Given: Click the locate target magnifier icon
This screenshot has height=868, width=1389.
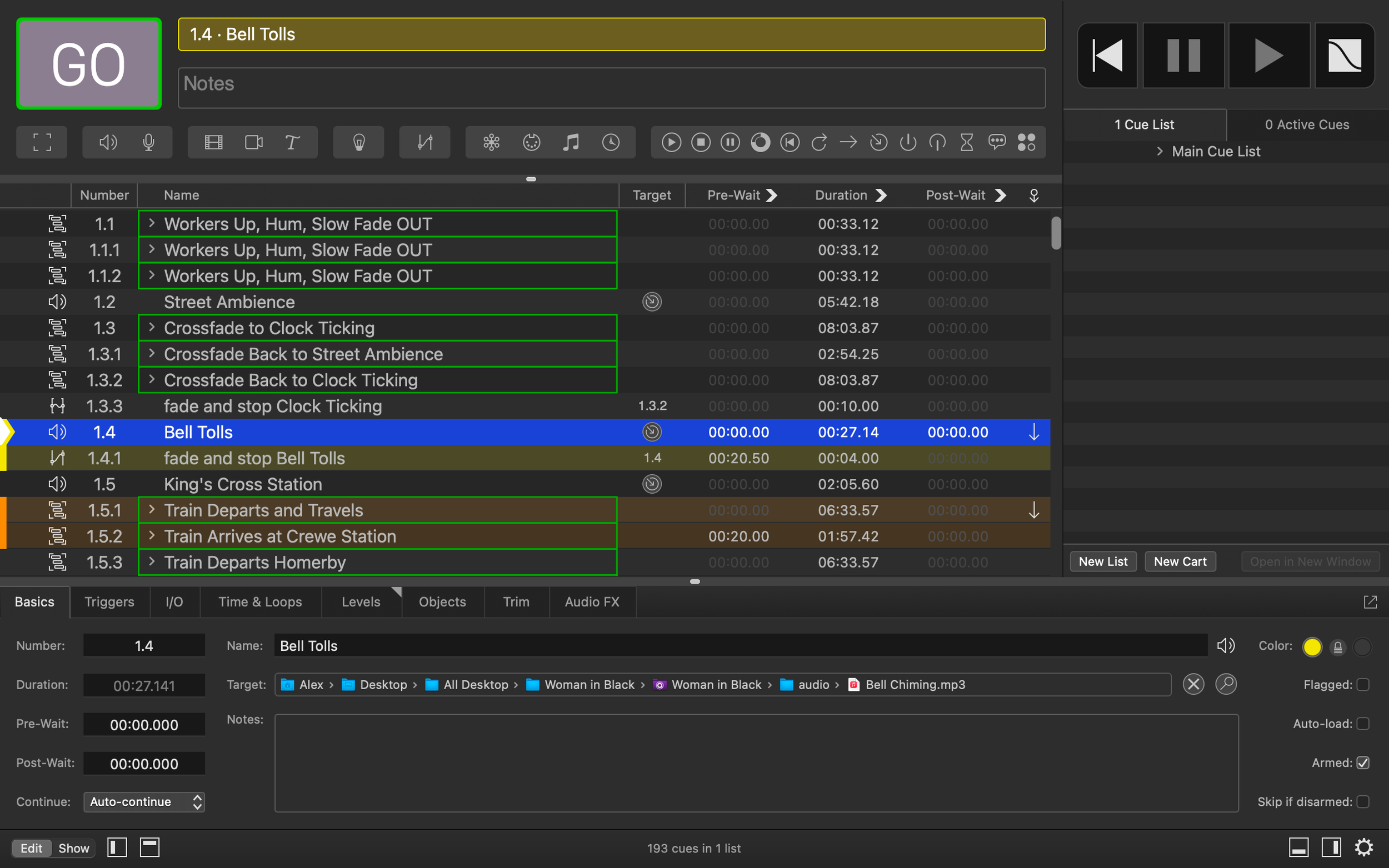Looking at the screenshot, I should coord(1226,684).
